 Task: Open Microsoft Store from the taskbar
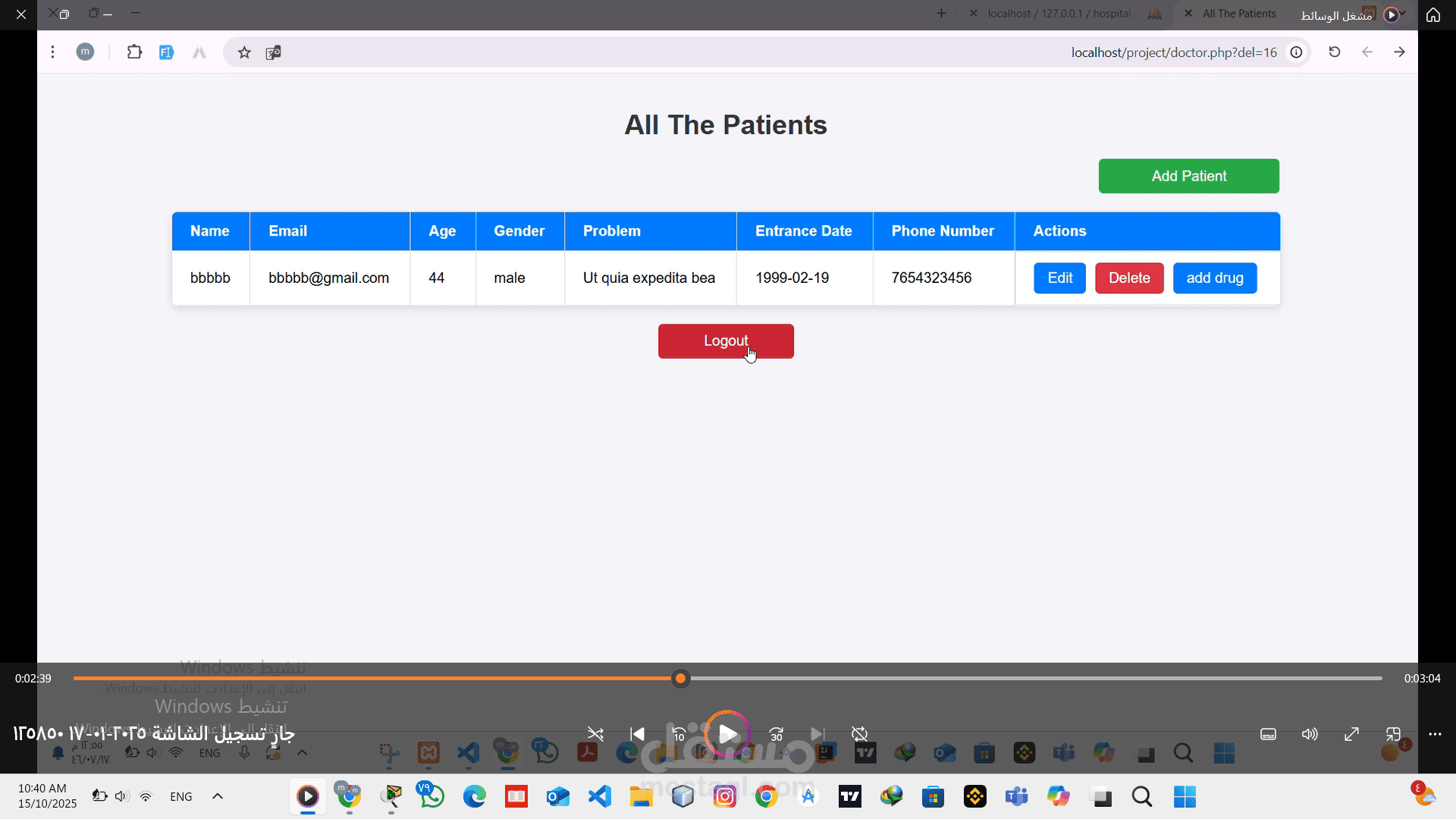pos(934,796)
